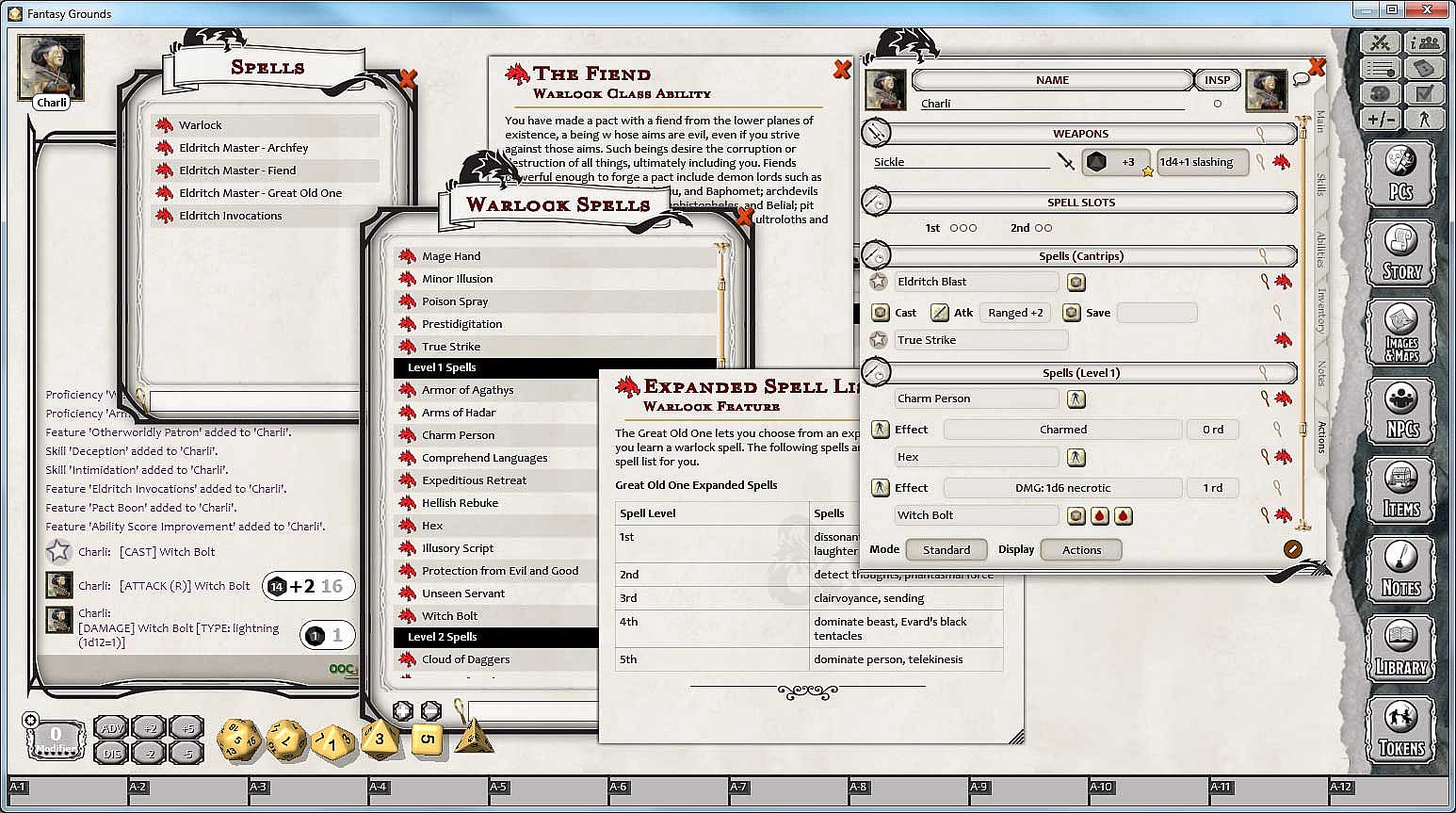
Task: Open the party sheet people icon
Action: coord(1425,42)
